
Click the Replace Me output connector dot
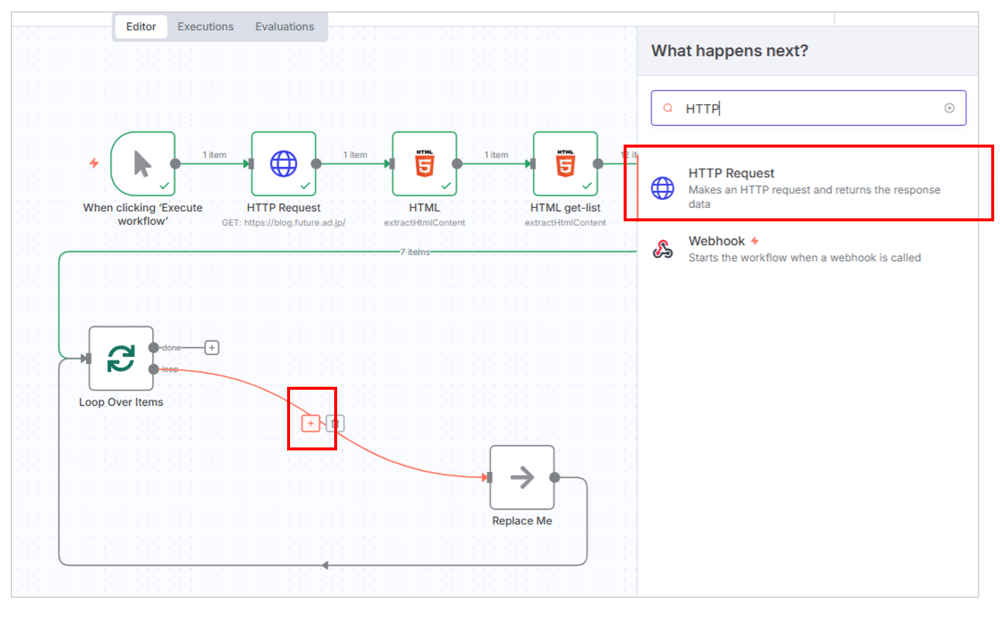click(555, 477)
